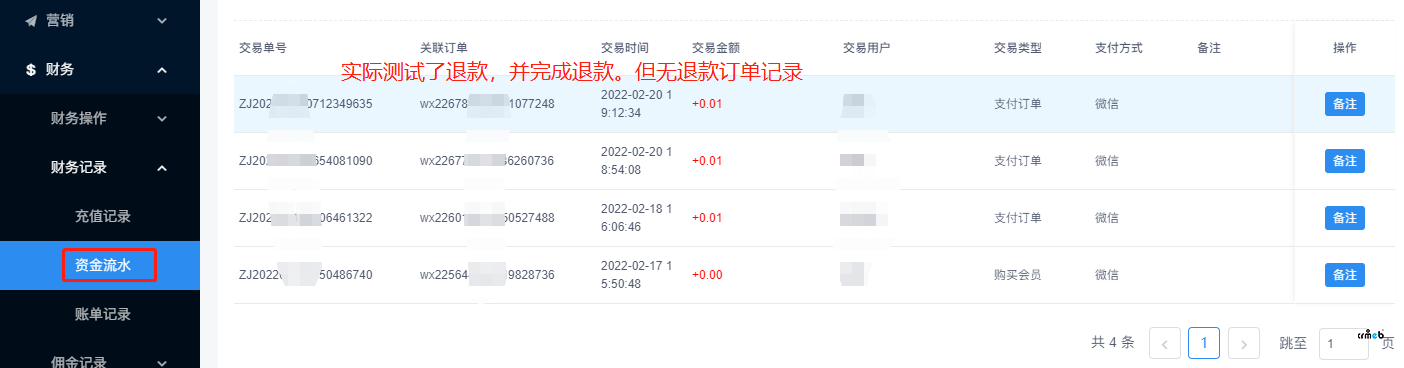Click the 交易时间 column header
Image resolution: width=1404 pixels, height=368 pixels.
pos(624,47)
